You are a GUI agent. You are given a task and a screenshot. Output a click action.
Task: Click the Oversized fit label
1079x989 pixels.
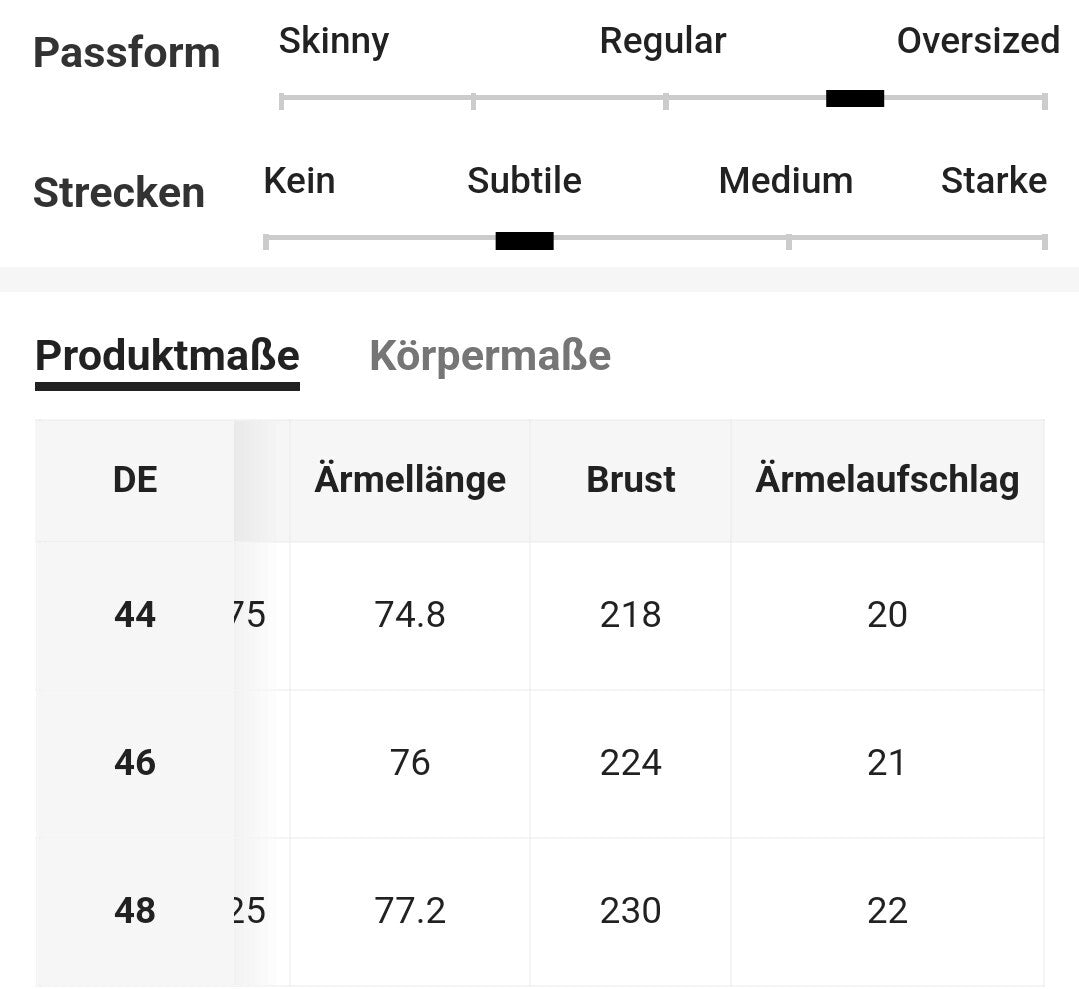977,41
